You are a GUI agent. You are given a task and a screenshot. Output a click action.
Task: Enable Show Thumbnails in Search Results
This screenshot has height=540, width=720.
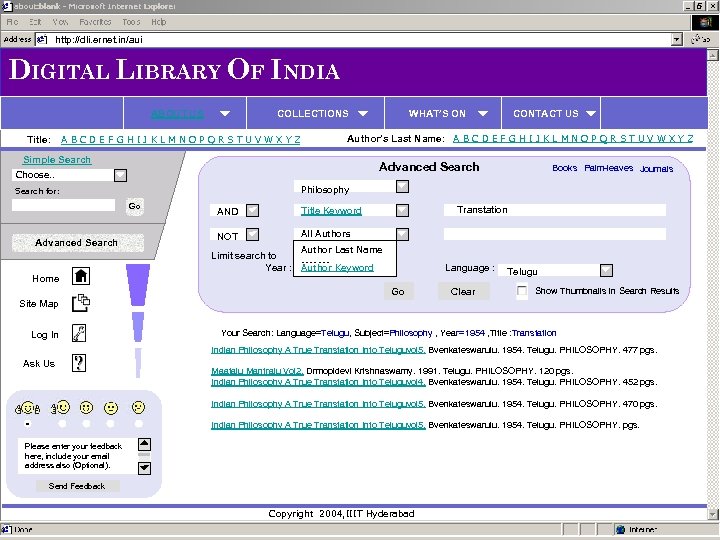pos(522,291)
